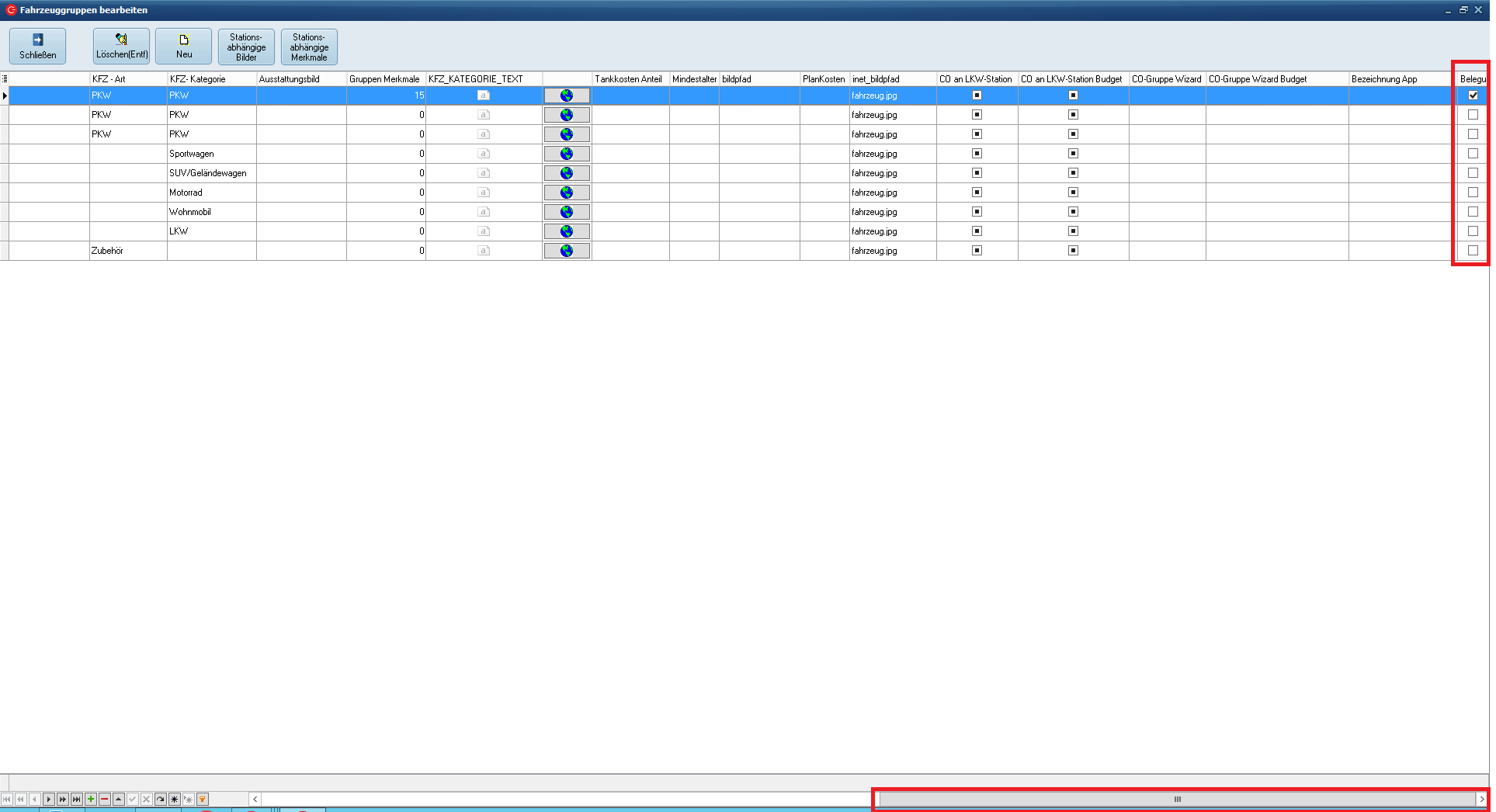Click the horizontal scrollbar thumb

1177,799
